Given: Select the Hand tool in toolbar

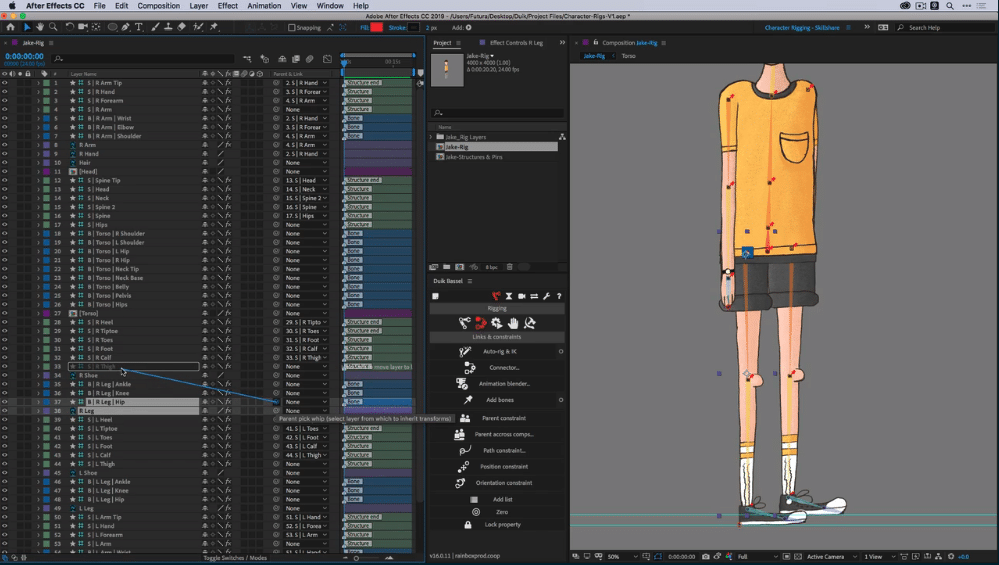Looking at the screenshot, I should pyautogui.click(x=40, y=27).
